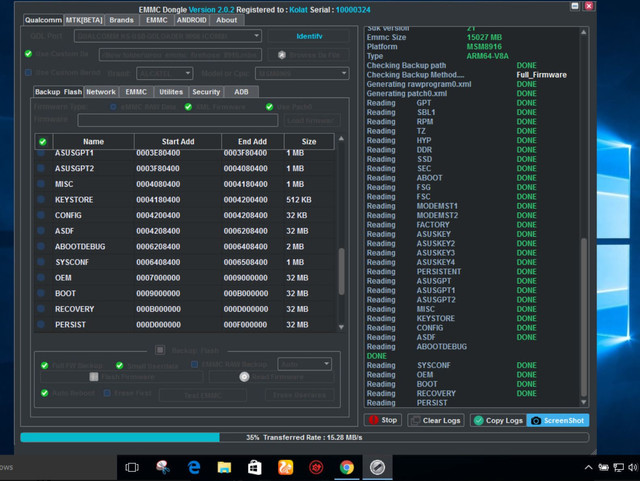Click the Erase Userarea button
Viewport: 640px width, 481px height.
[299, 395]
